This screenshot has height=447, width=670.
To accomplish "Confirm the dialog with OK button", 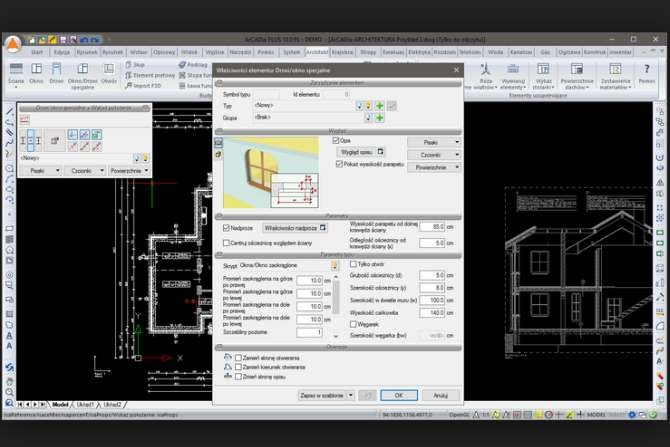I will pos(399,395).
